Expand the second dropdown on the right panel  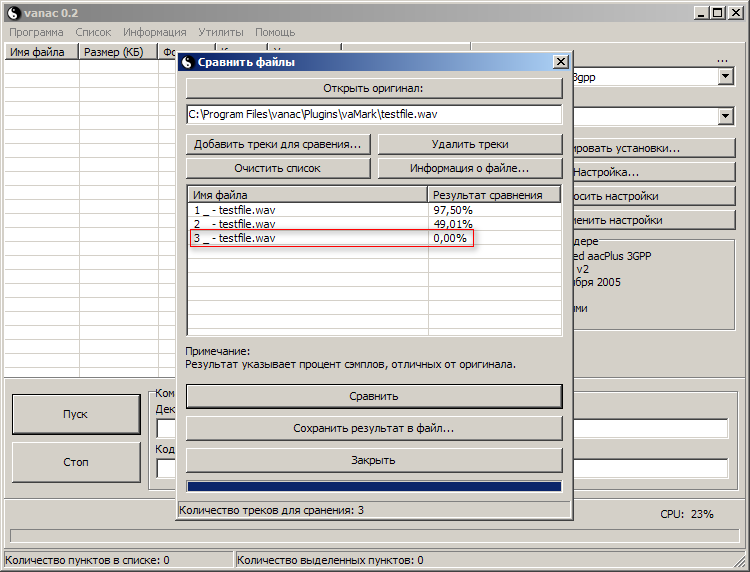pos(726,117)
